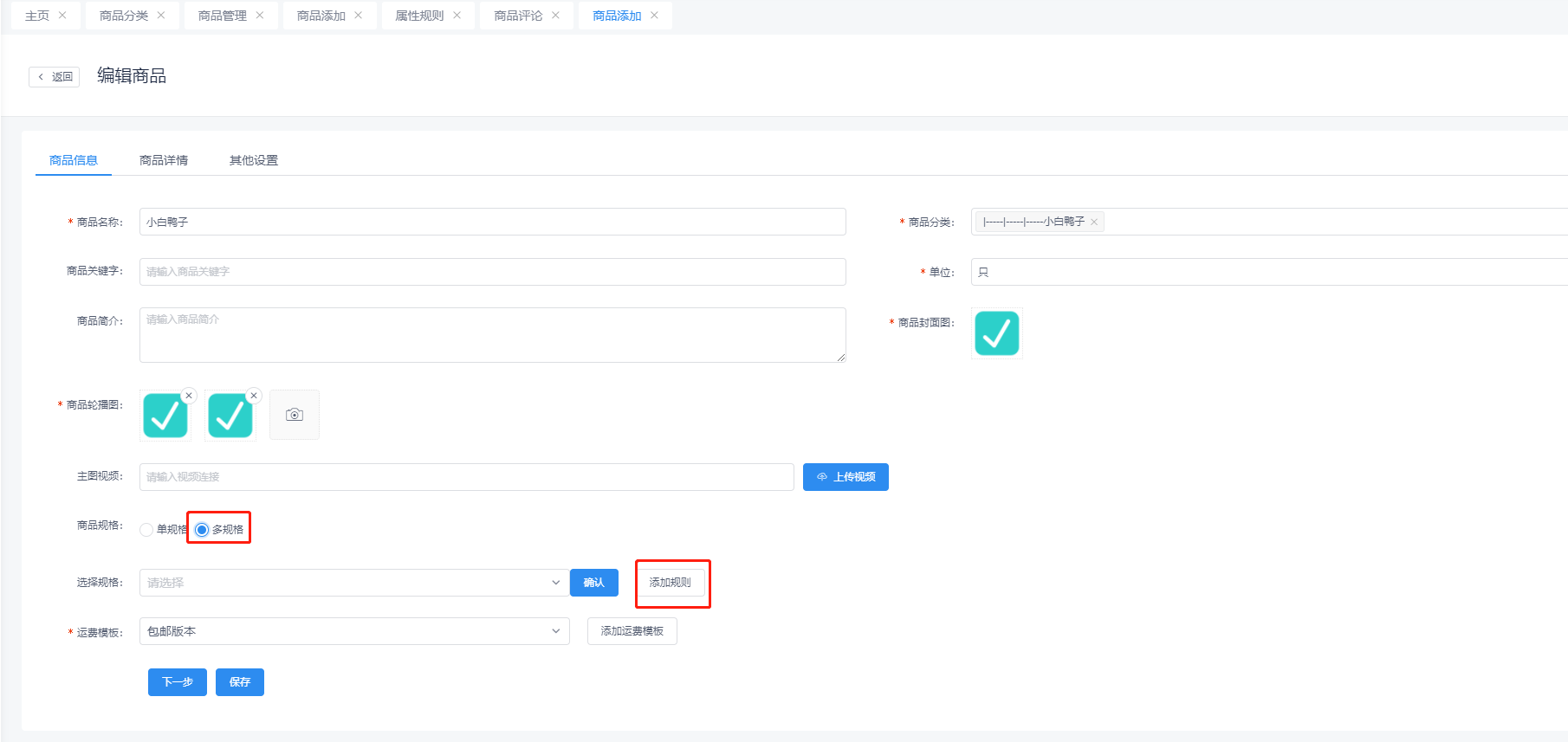Viewport: 1568px width, 742px height.
Task: Open the 选择规格 dropdown
Action: (354, 583)
